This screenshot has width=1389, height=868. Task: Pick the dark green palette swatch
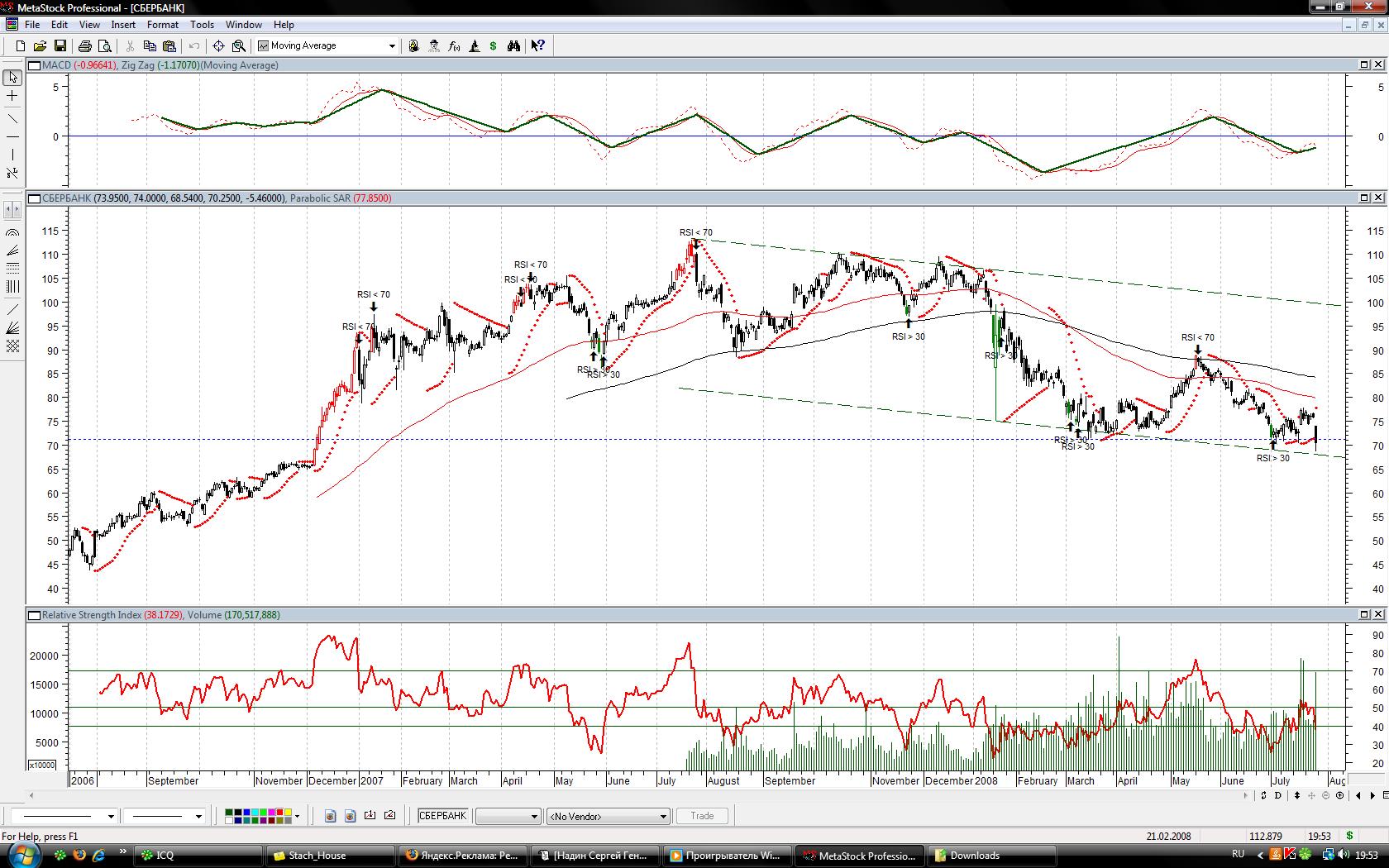(231, 813)
